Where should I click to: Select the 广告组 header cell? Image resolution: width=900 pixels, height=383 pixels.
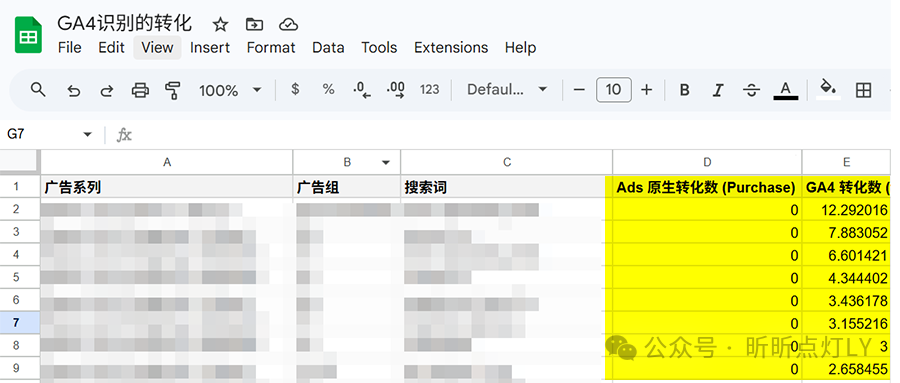347,187
